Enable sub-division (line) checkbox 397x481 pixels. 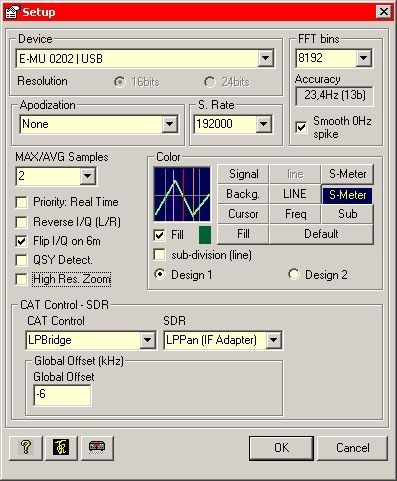(x=159, y=255)
